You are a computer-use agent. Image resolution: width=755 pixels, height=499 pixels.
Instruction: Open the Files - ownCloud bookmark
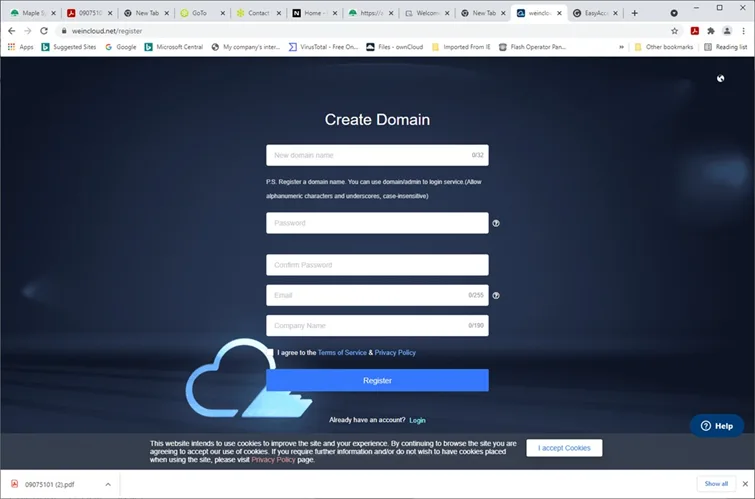395,47
